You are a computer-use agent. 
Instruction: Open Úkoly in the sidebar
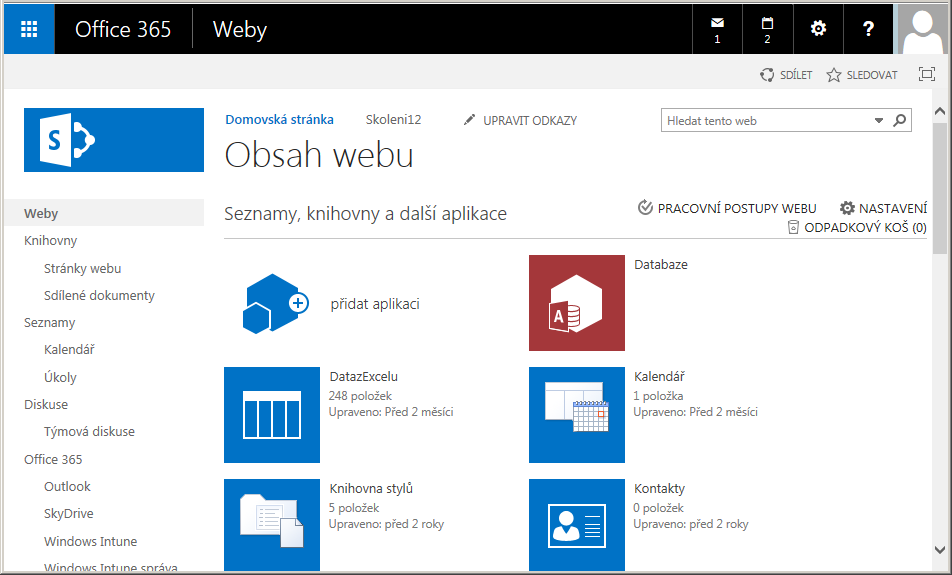(x=60, y=377)
